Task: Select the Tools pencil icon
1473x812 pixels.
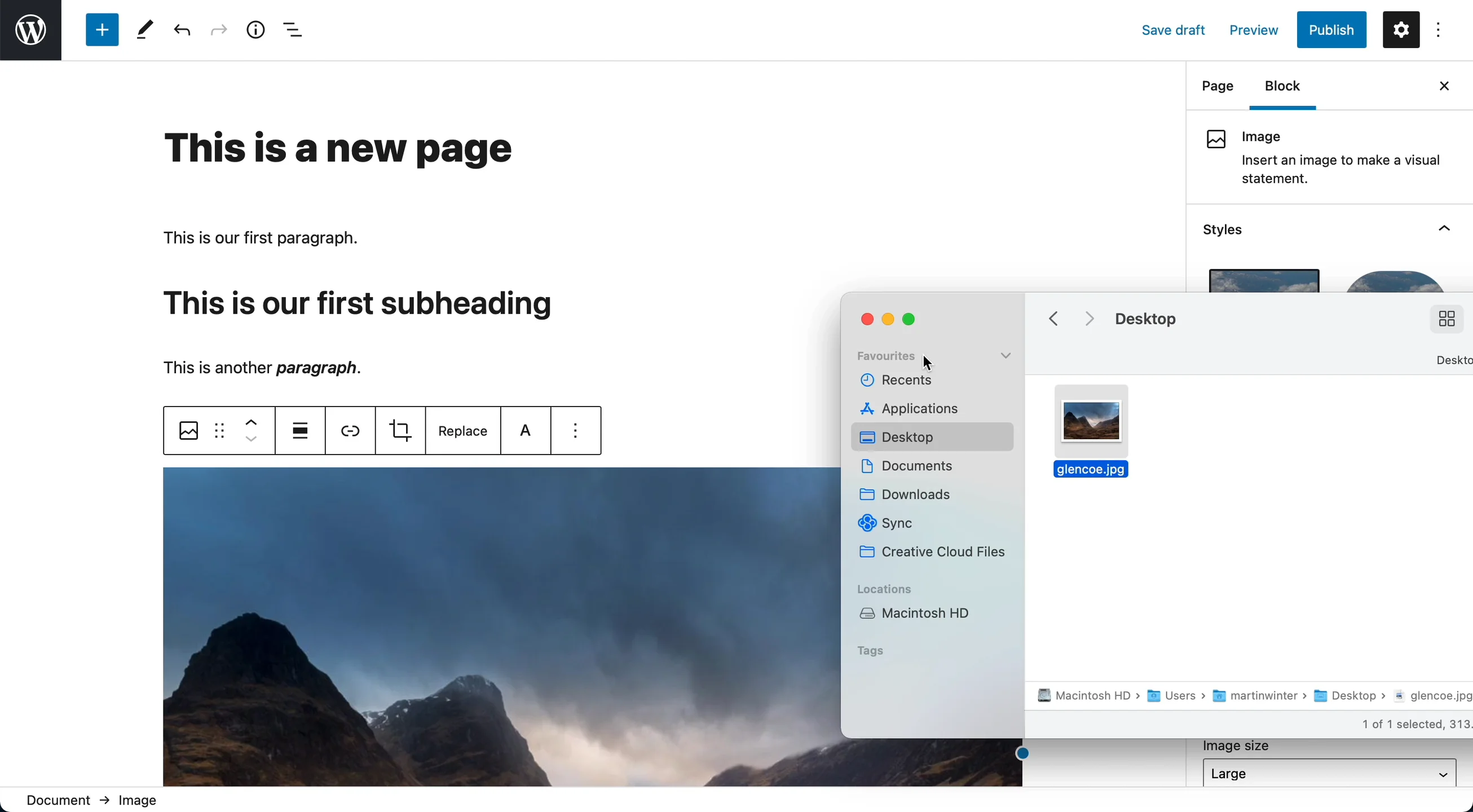Action: [145, 30]
